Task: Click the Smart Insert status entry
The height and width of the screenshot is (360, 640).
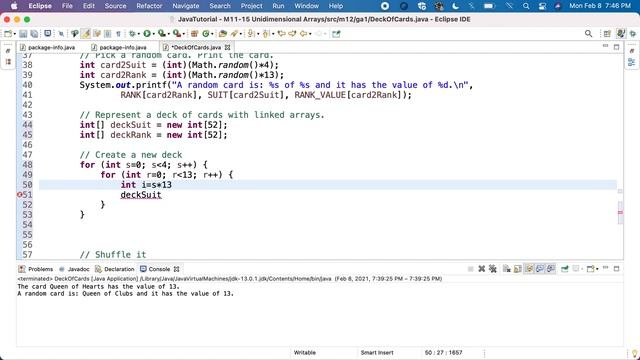Action: (377, 352)
